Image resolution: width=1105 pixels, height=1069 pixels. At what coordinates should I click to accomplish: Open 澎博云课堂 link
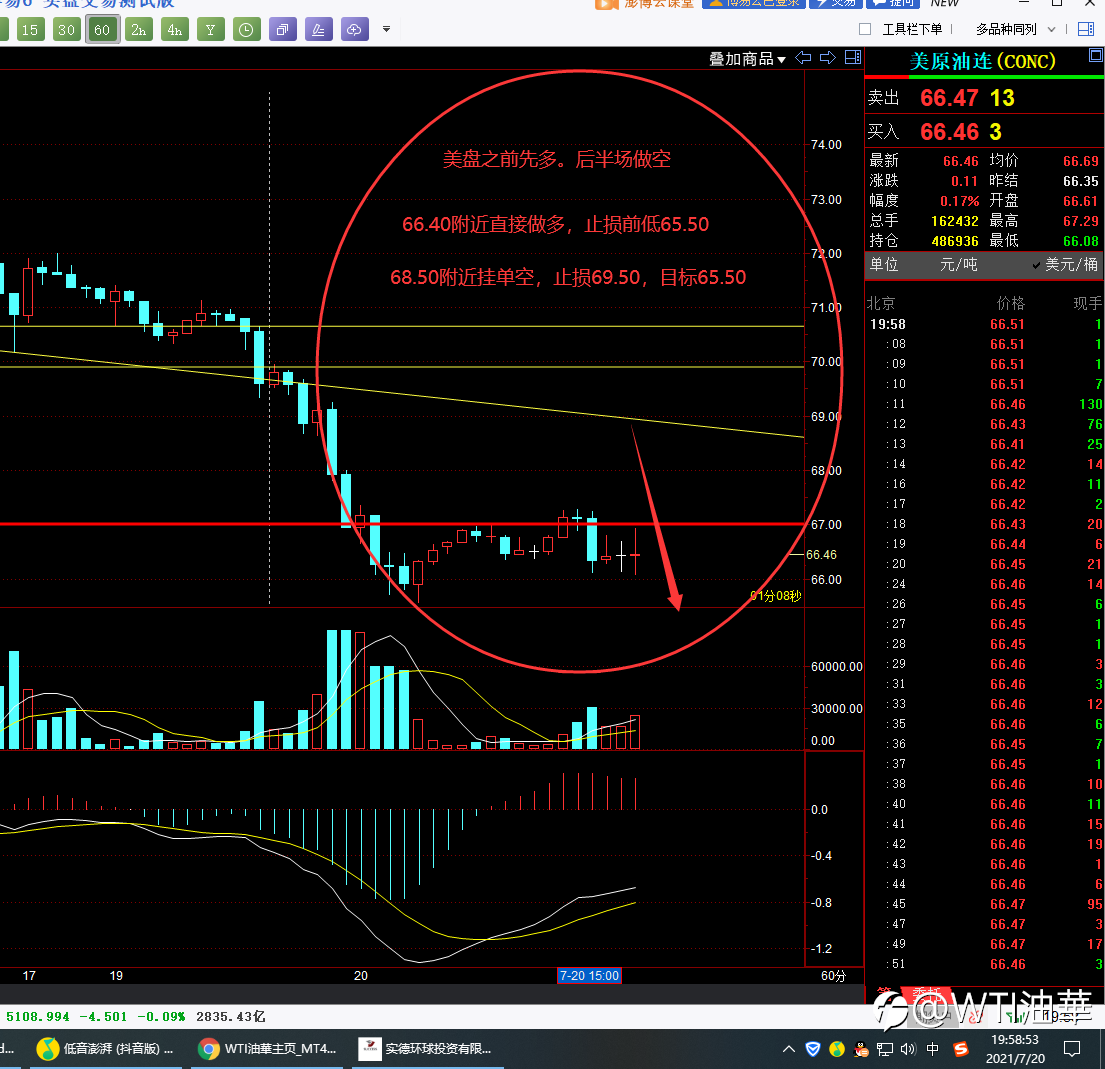(645, 4)
